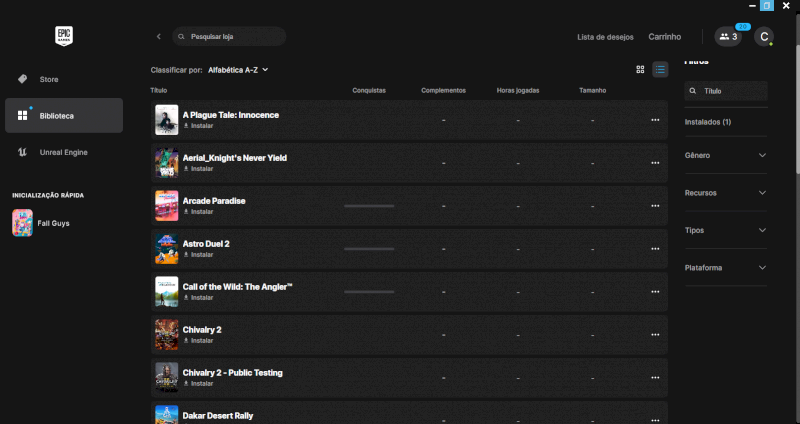Select the Chivalry 2 title text
Image resolution: width=800 pixels, height=424 pixels.
[x=202, y=330]
